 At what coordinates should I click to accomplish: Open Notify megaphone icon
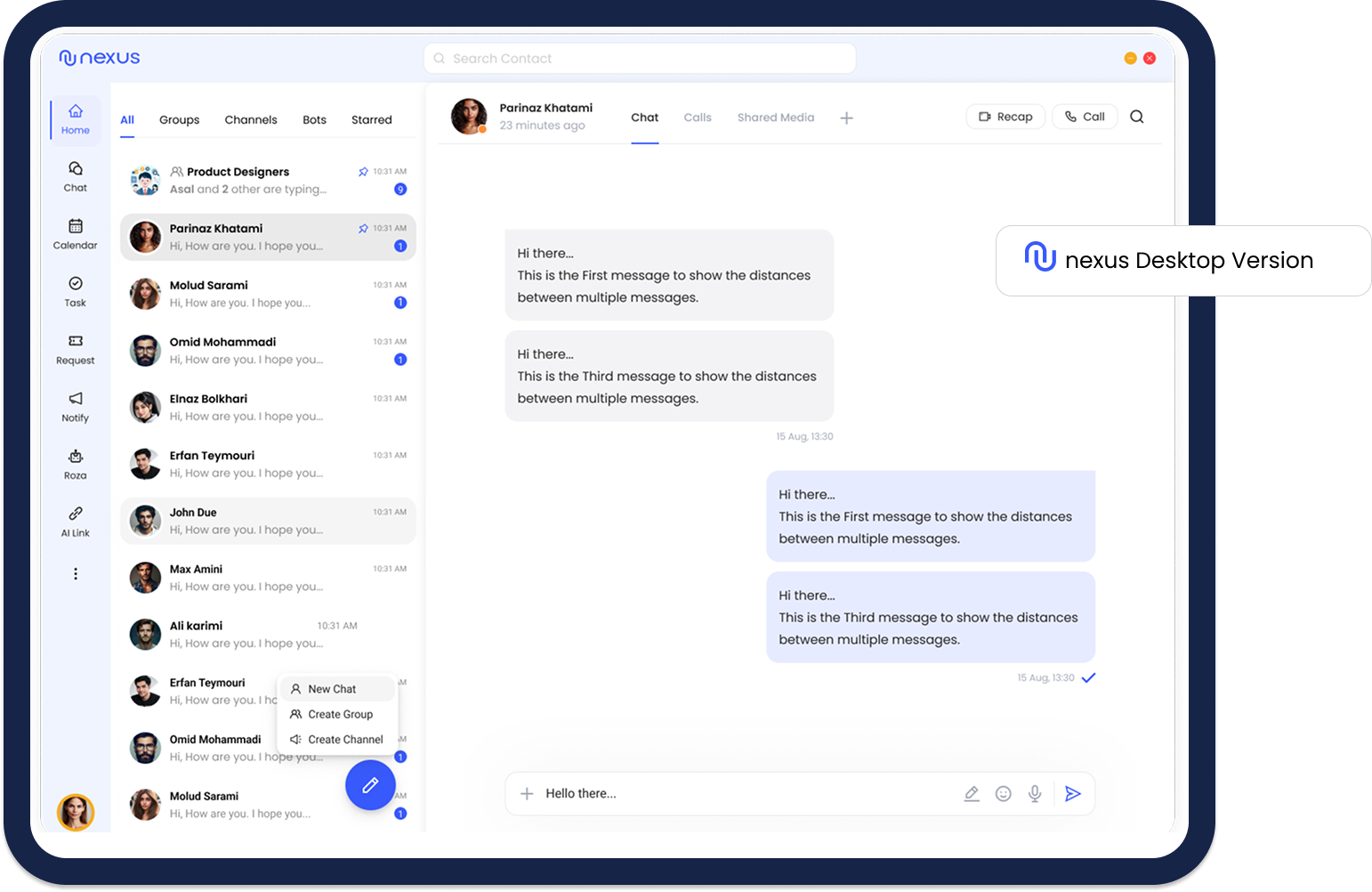76,406
